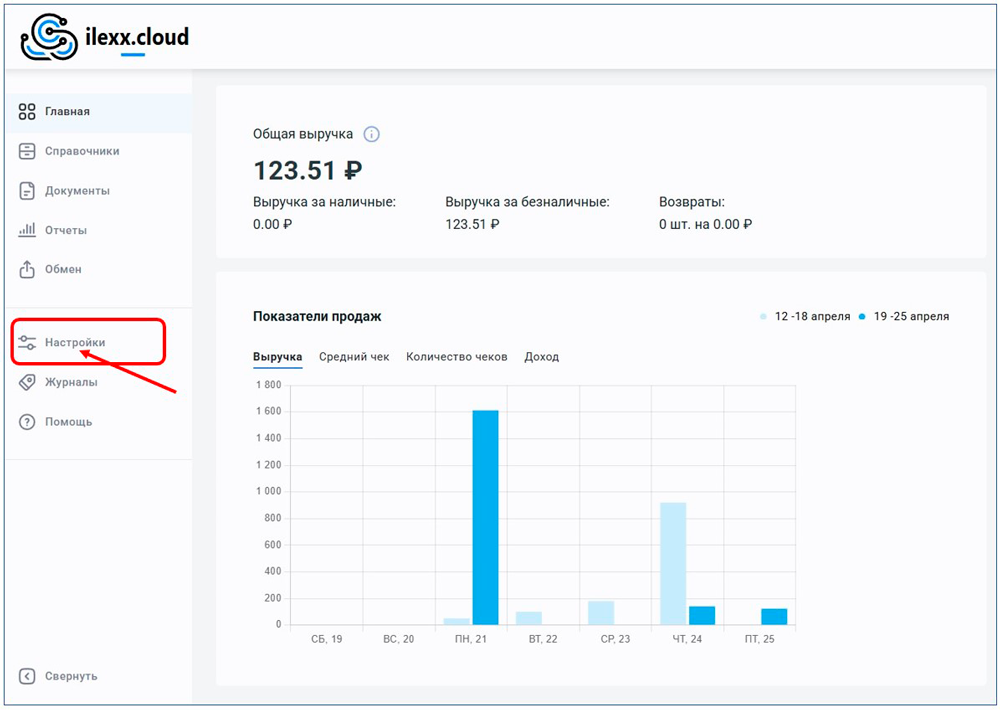This screenshot has width=1000, height=710.
Task: Toggle the 19-25 апреля legend series
Action: [904, 317]
